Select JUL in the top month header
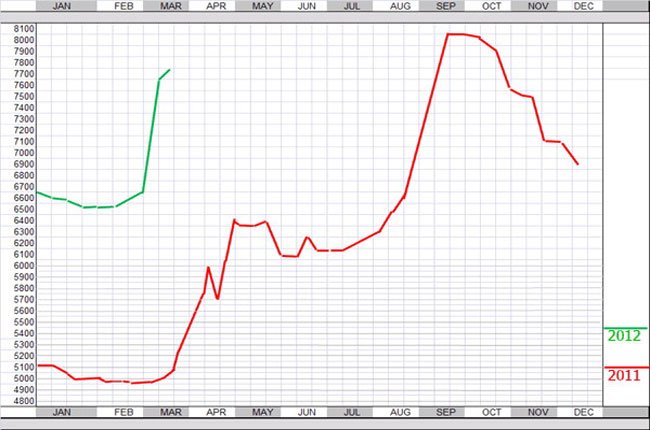The height and width of the screenshot is (430, 650). (352, 6)
